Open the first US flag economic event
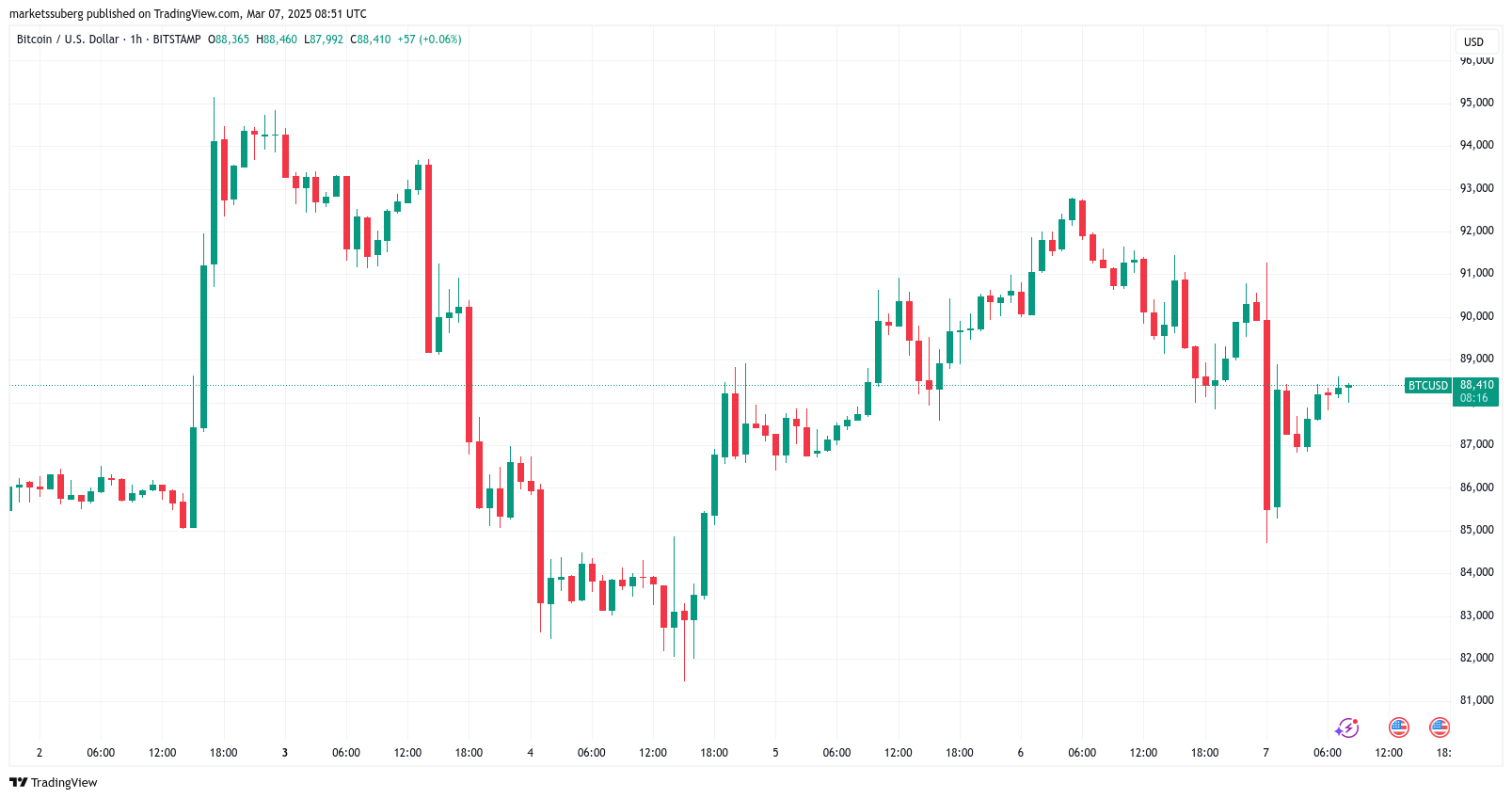1512x799 pixels. 1399,727
